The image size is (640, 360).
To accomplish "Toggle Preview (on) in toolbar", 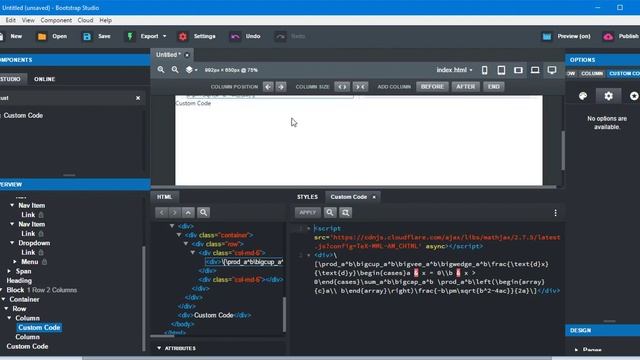I will (566, 36).
